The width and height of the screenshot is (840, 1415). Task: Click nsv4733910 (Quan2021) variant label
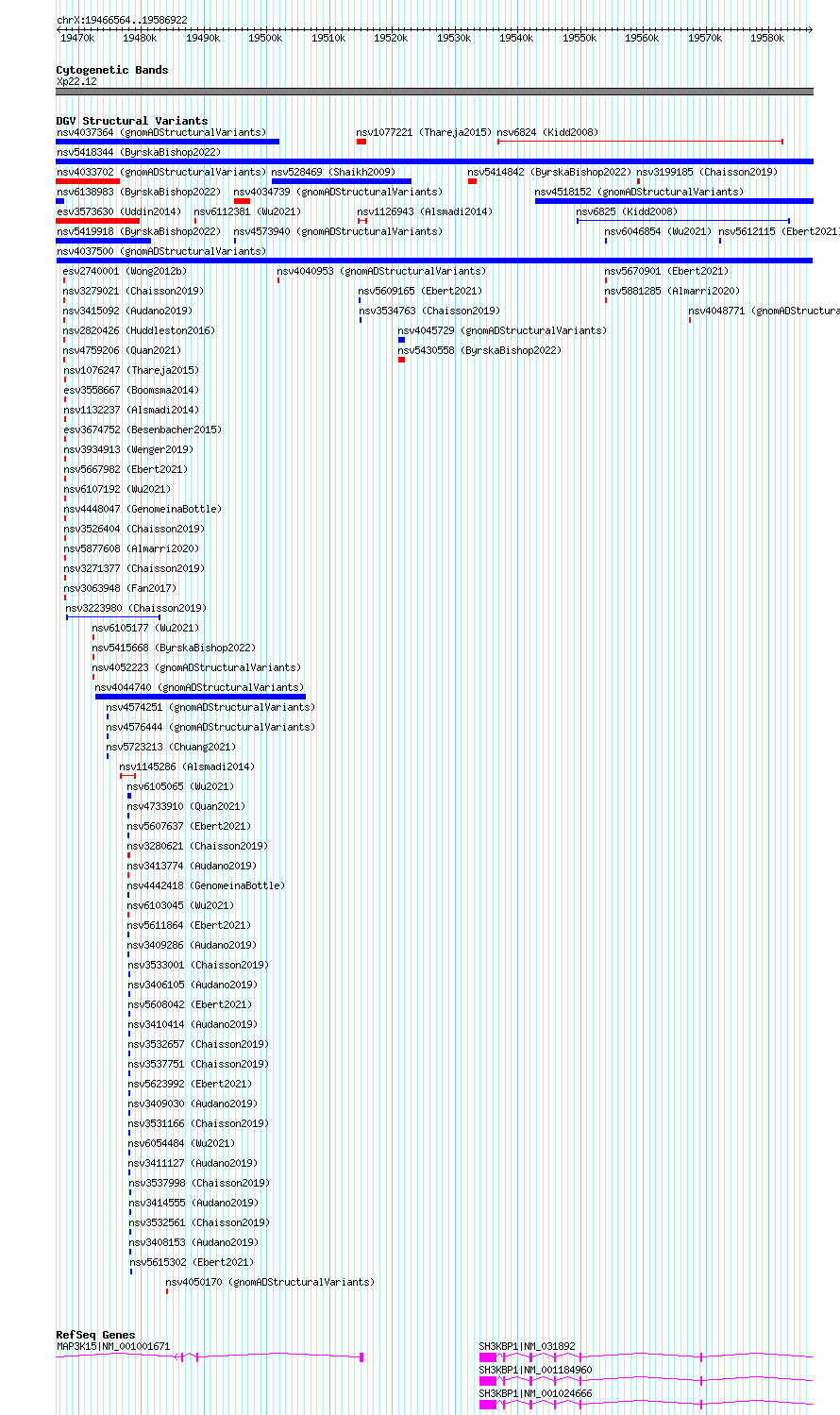[186, 807]
